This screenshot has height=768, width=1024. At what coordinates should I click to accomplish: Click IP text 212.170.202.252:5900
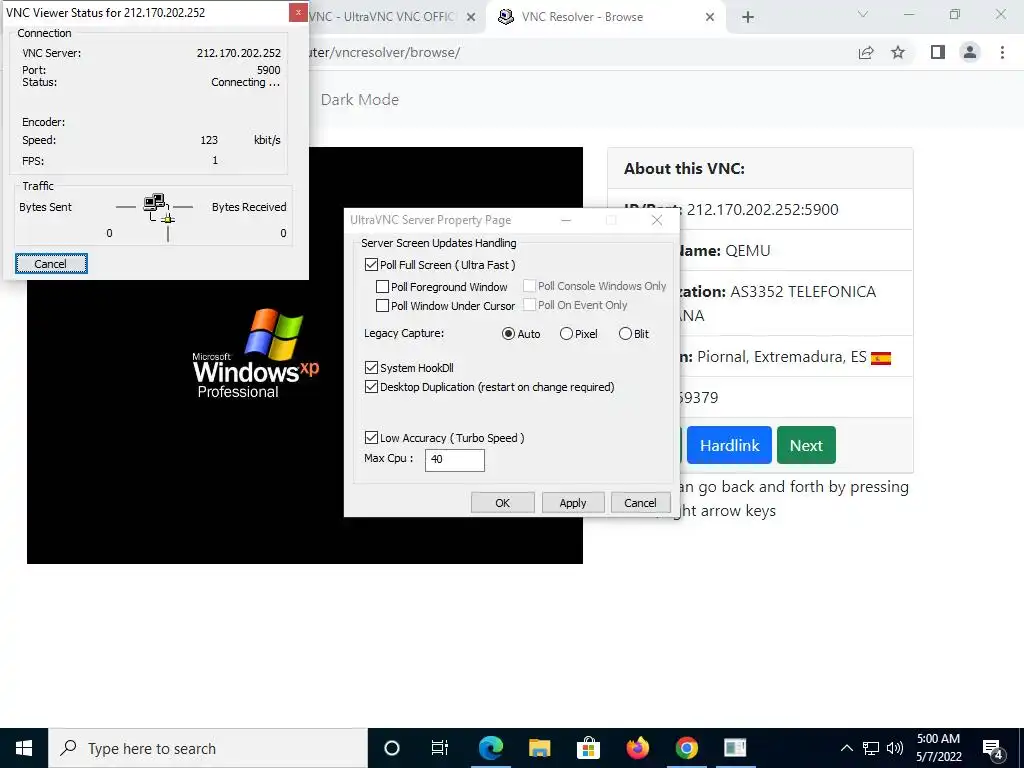(x=763, y=210)
